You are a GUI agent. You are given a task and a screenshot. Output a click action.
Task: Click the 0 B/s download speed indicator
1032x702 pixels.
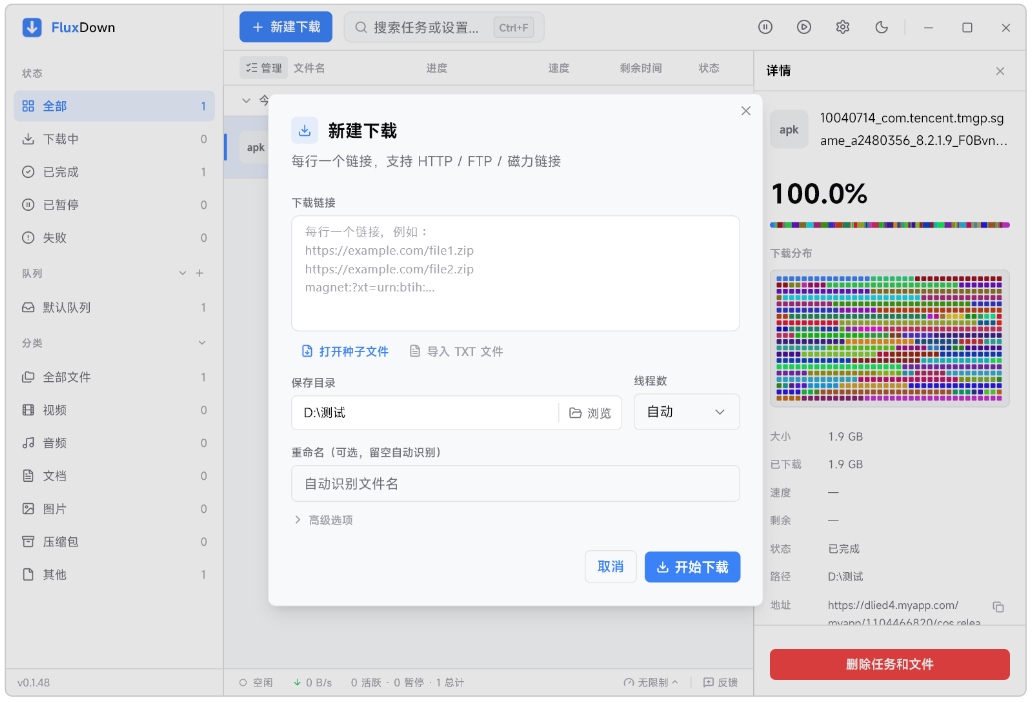[313, 682]
